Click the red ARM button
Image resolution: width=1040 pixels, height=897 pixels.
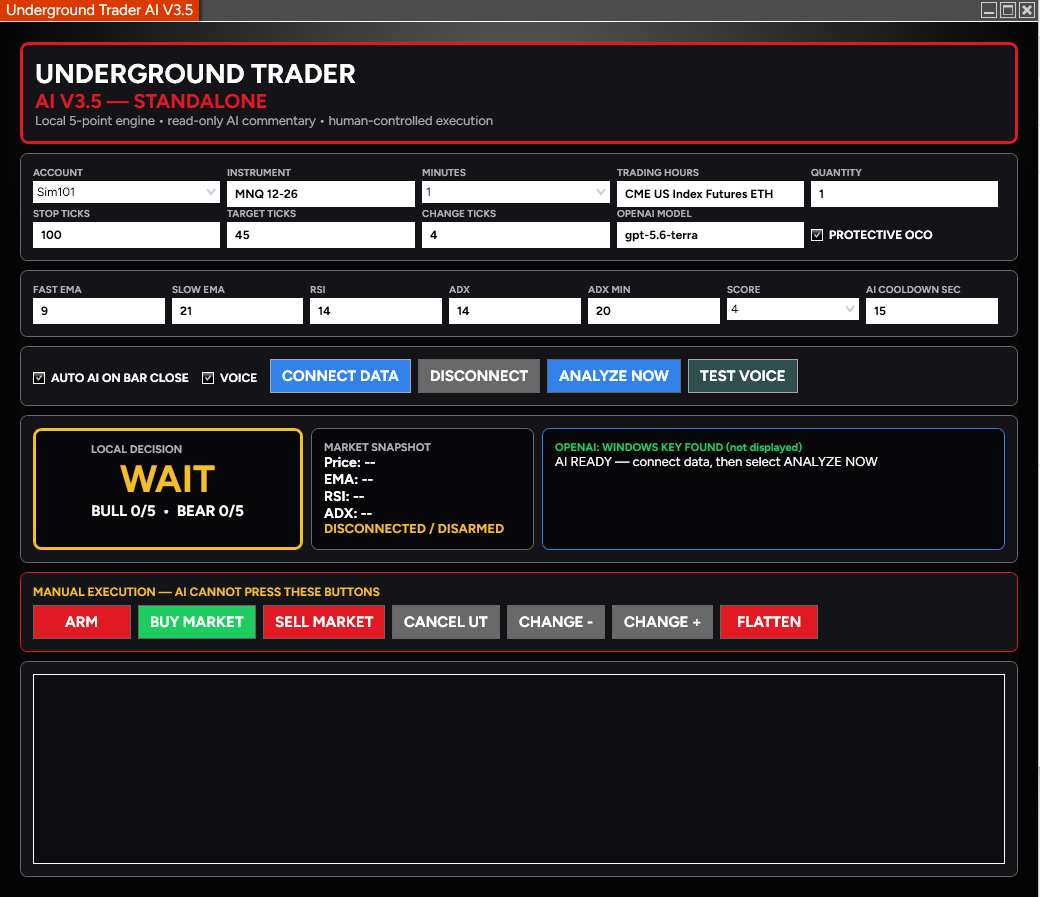tap(82, 622)
